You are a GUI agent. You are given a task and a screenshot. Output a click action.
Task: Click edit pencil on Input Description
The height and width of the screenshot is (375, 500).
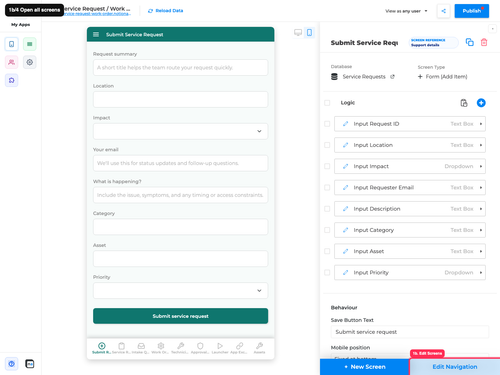[x=346, y=209]
